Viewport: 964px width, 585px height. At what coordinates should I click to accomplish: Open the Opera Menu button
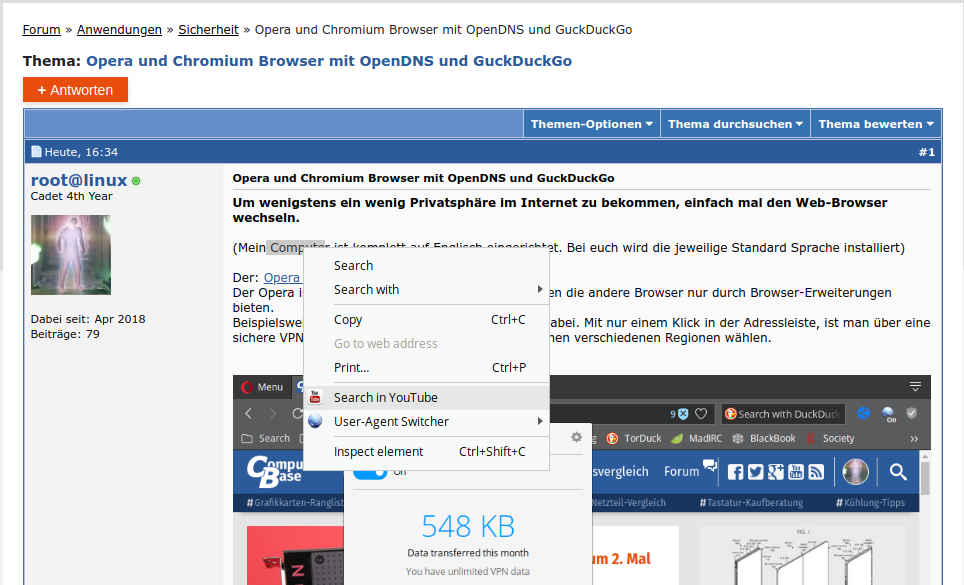click(263, 387)
